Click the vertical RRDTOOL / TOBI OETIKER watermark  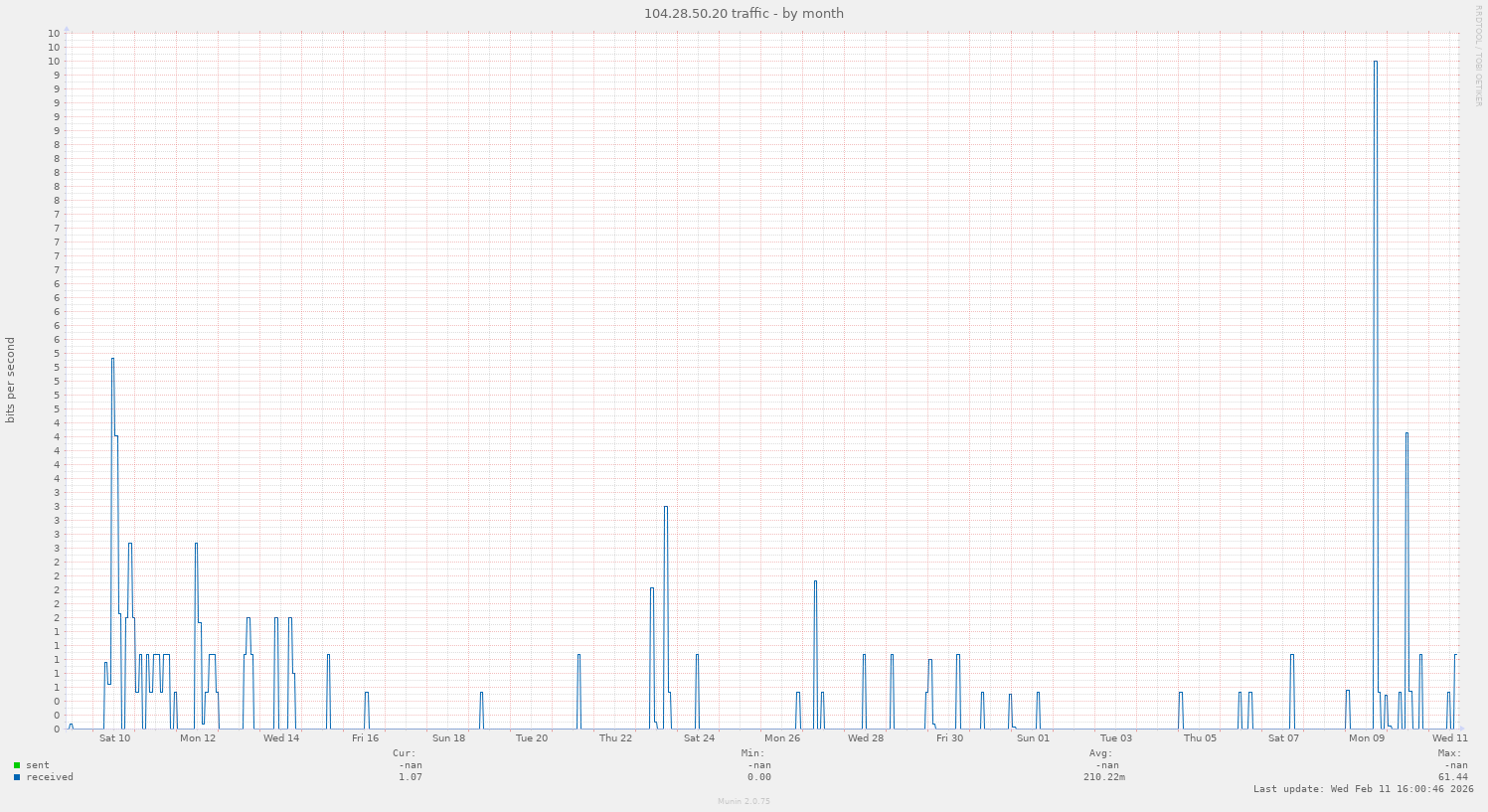[1478, 55]
